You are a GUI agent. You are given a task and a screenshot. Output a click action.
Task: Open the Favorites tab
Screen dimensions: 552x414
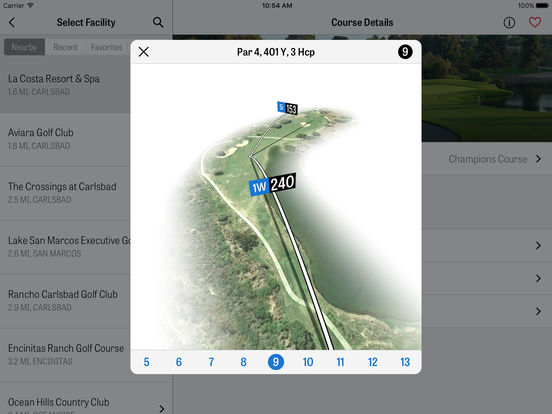107,47
